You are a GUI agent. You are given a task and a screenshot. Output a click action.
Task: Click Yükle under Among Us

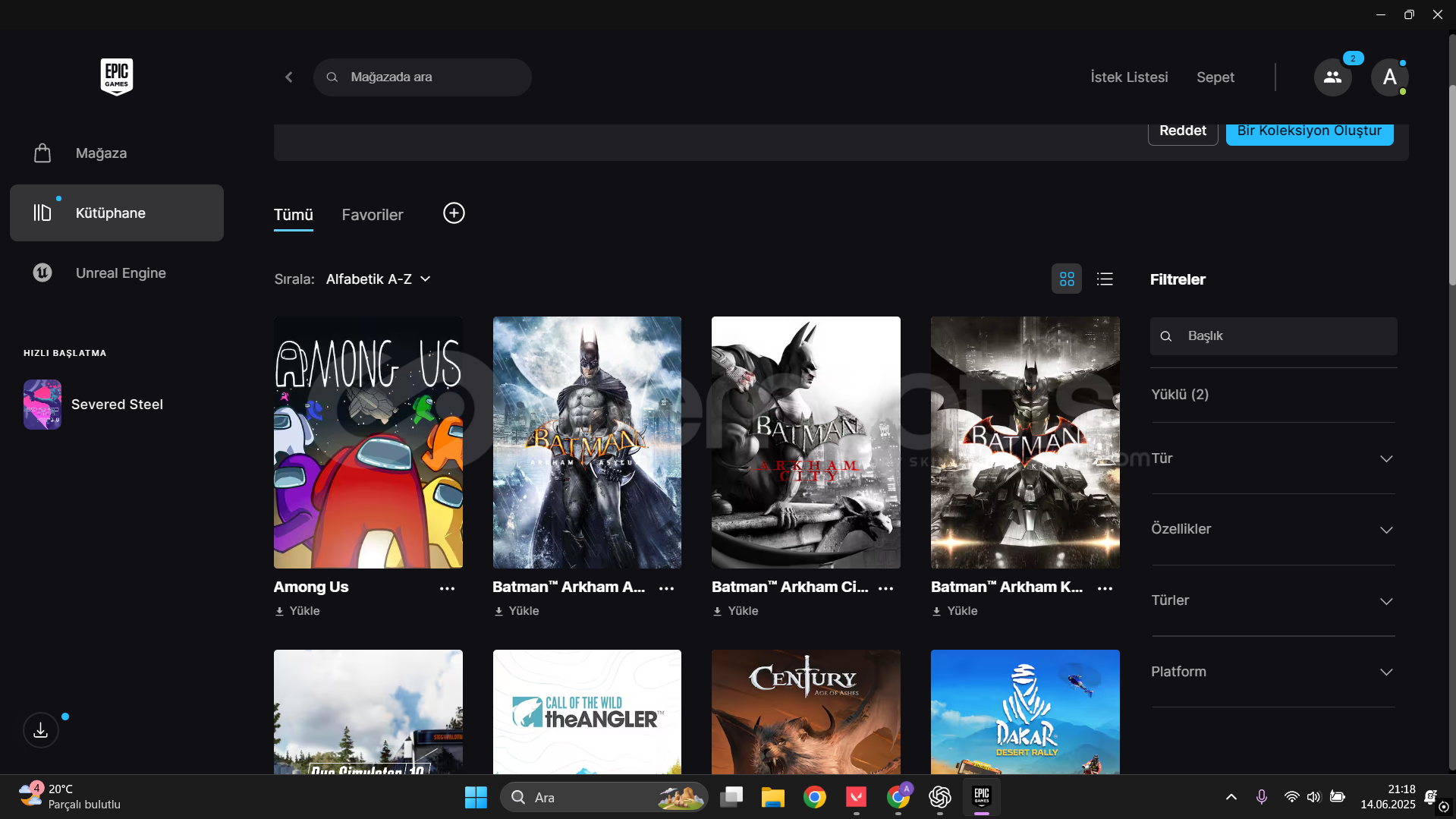click(x=297, y=611)
